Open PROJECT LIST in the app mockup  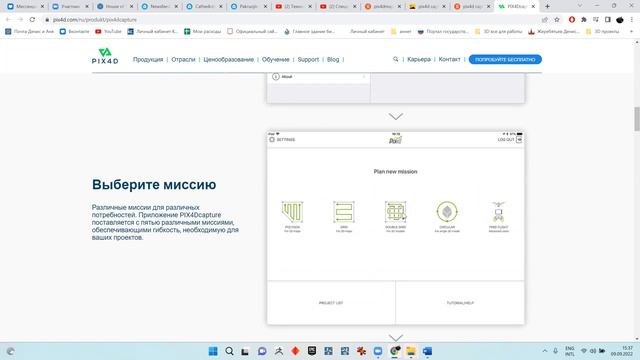pos(331,303)
